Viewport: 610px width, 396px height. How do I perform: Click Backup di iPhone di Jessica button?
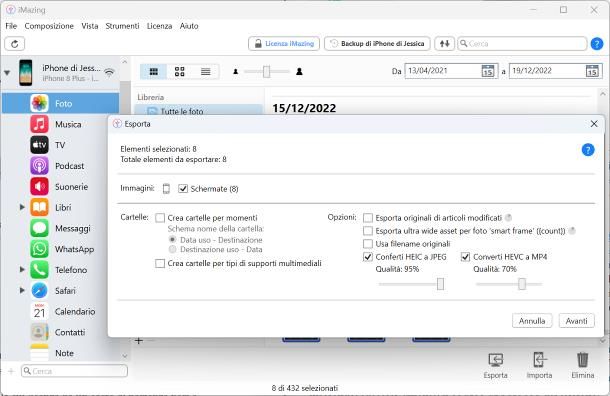(377, 44)
